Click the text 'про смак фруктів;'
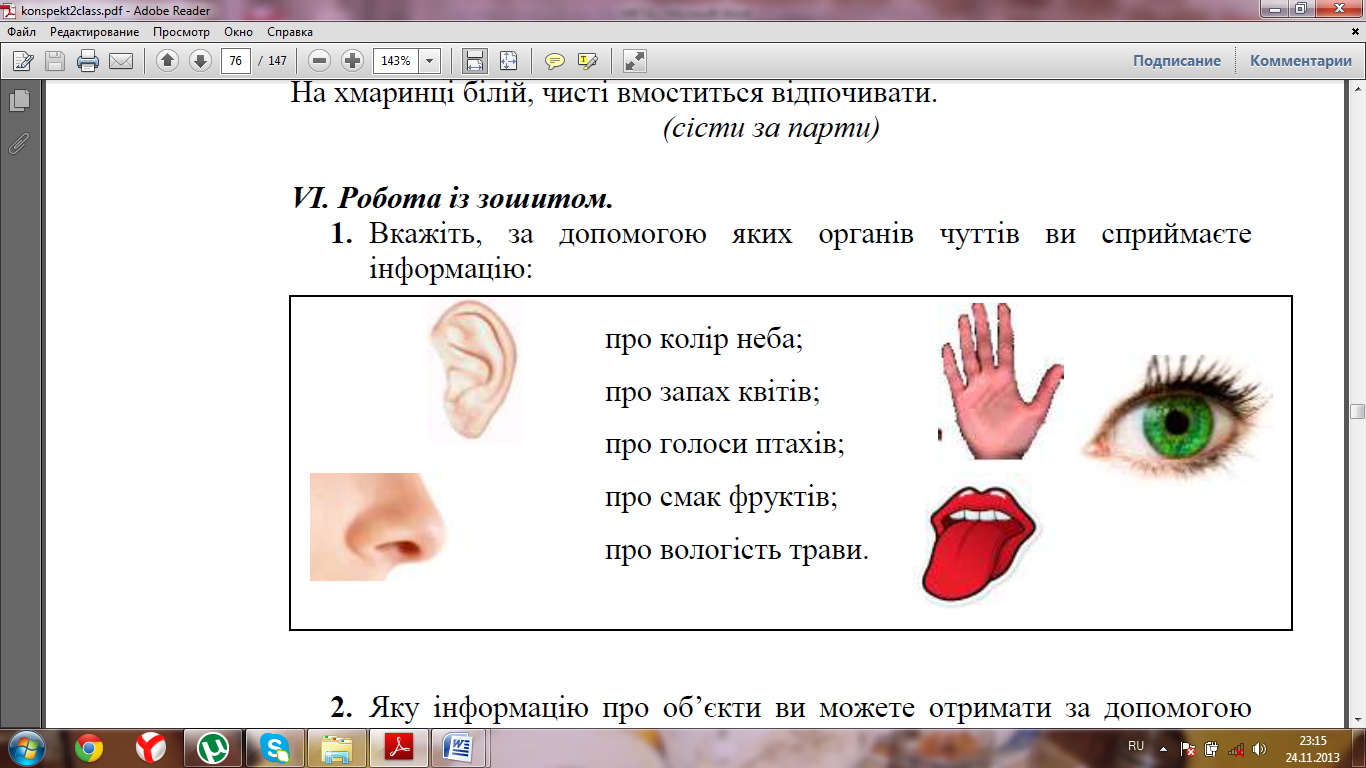The height and width of the screenshot is (768, 1366). coord(721,497)
